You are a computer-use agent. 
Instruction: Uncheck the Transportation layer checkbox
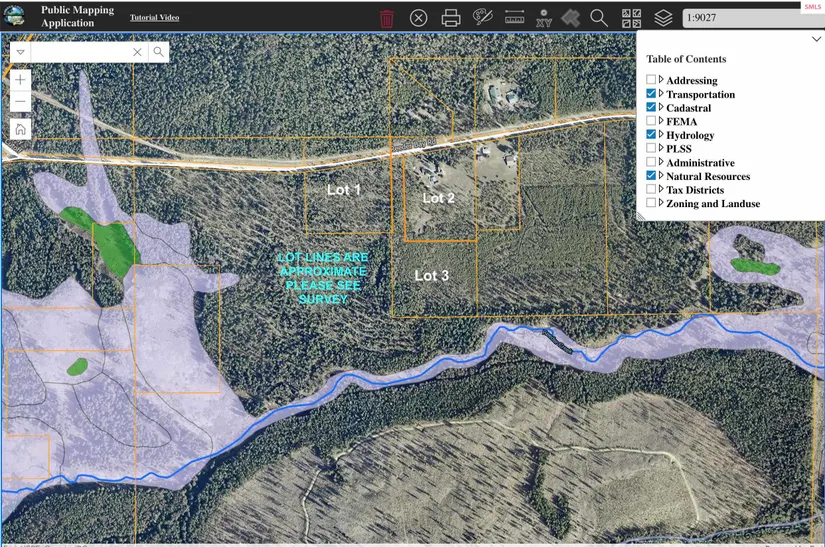651,93
